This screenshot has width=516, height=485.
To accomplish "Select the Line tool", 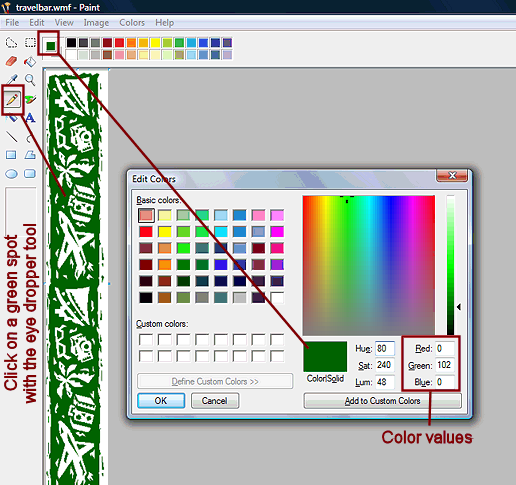I will [12, 136].
